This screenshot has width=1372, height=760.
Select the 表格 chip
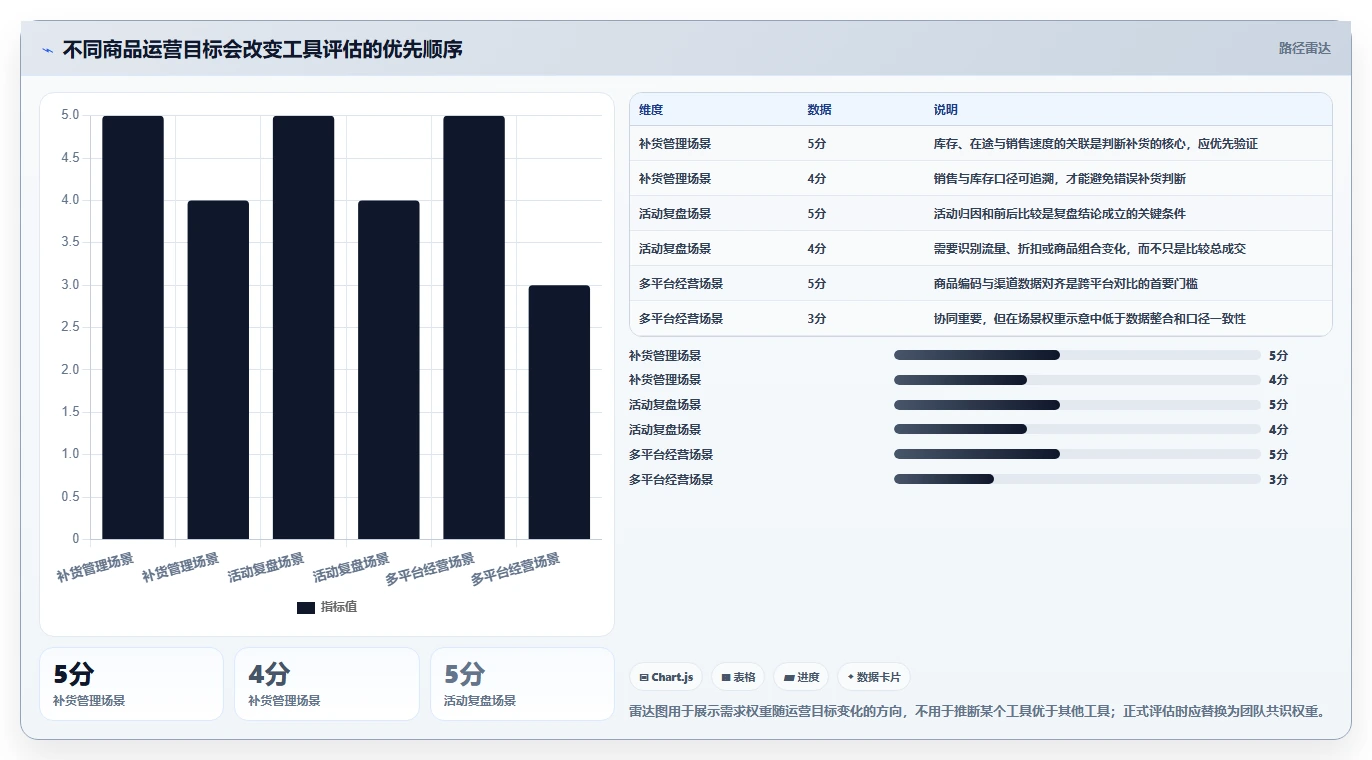click(x=738, y=677)
